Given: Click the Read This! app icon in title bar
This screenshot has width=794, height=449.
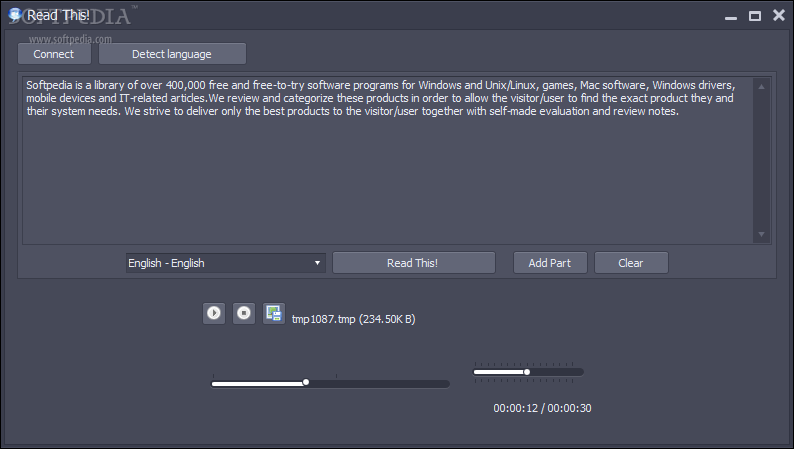Looking at the screenshot, I should pyautogui.click(x=15, y=15).
